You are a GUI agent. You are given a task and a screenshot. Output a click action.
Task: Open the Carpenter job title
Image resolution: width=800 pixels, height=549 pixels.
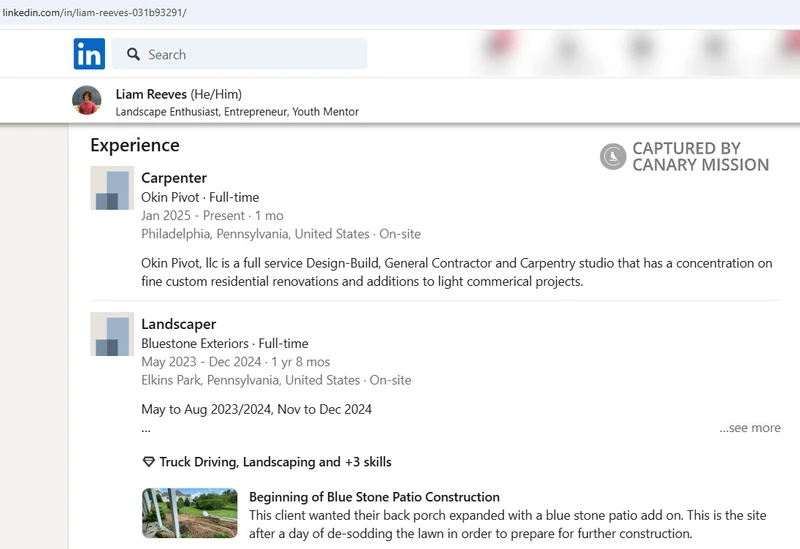tap(174, 178)
